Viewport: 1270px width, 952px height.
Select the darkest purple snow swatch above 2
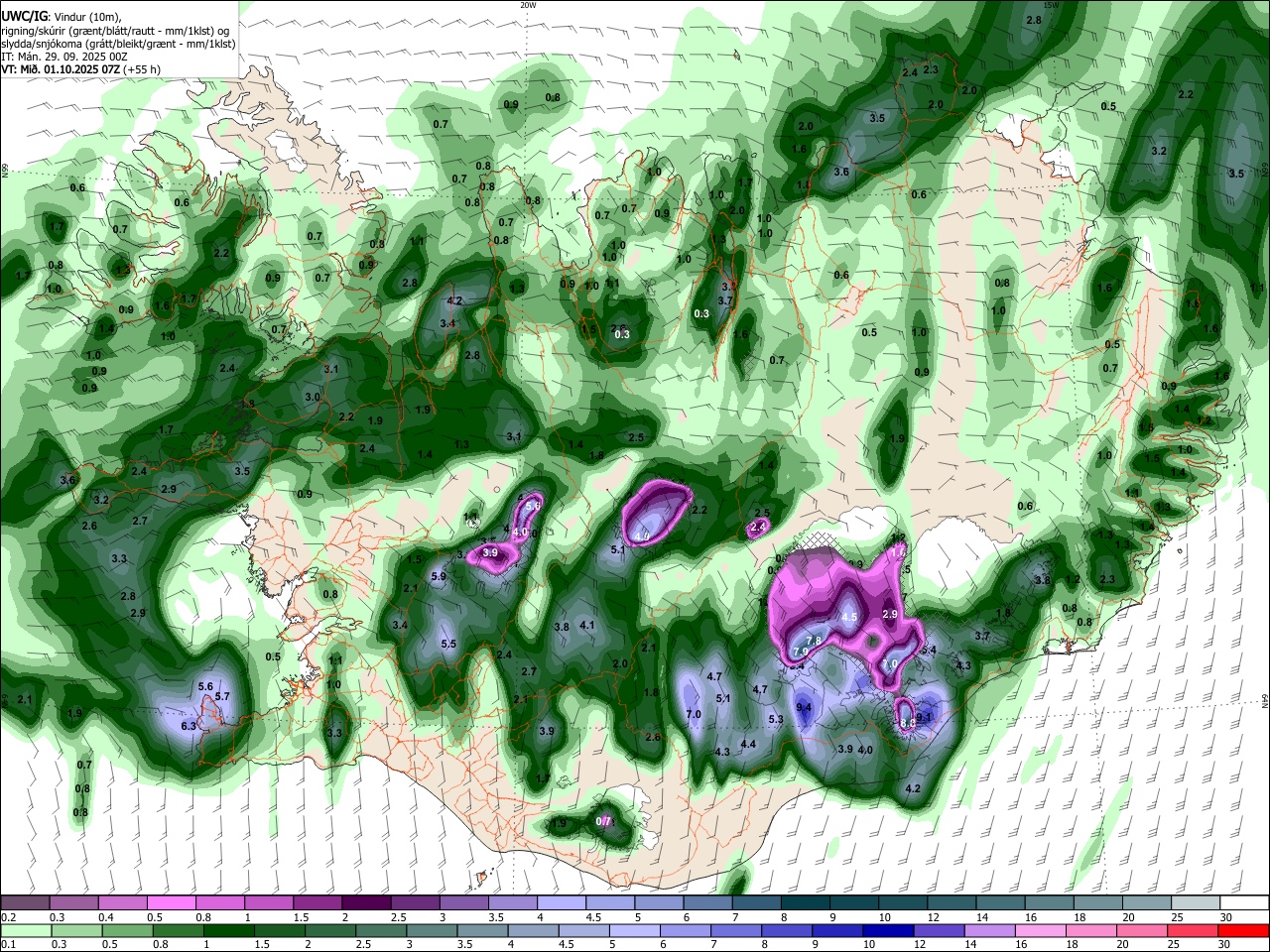coord(365,903)
